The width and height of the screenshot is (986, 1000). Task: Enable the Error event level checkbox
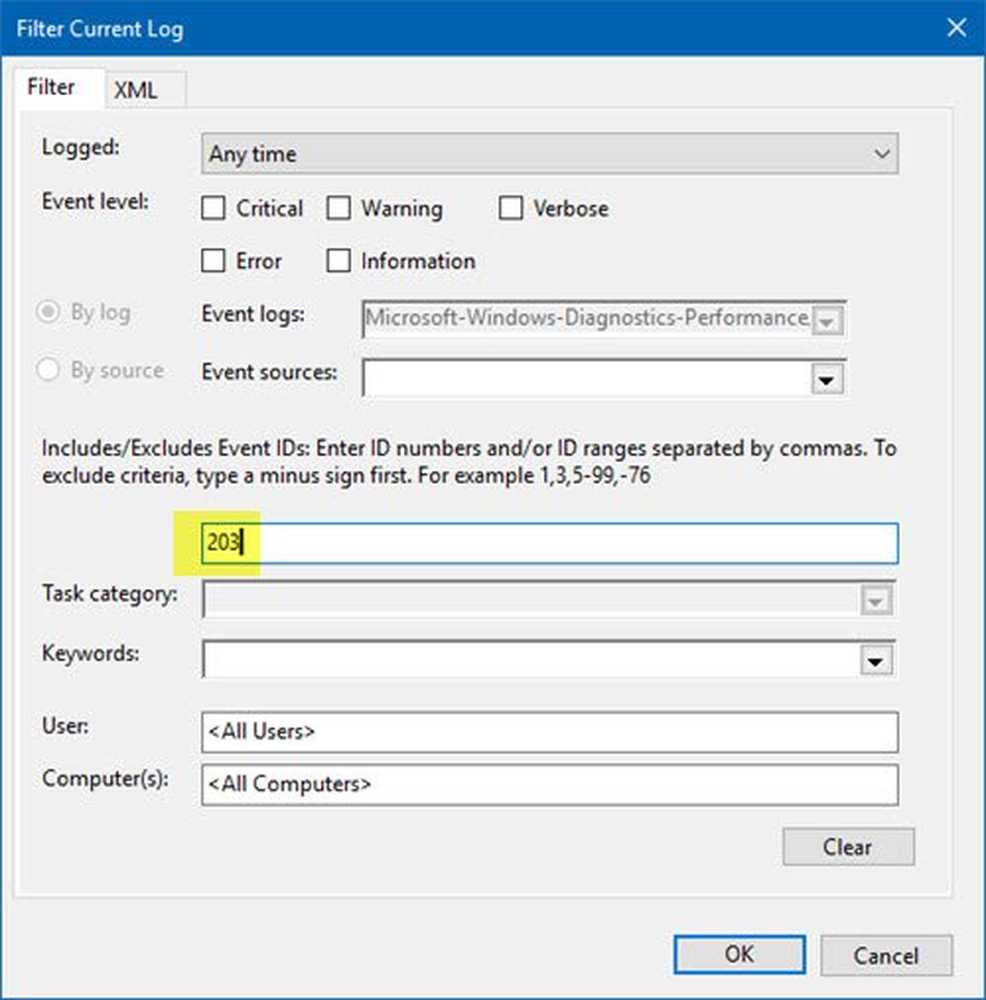(213, 260)
